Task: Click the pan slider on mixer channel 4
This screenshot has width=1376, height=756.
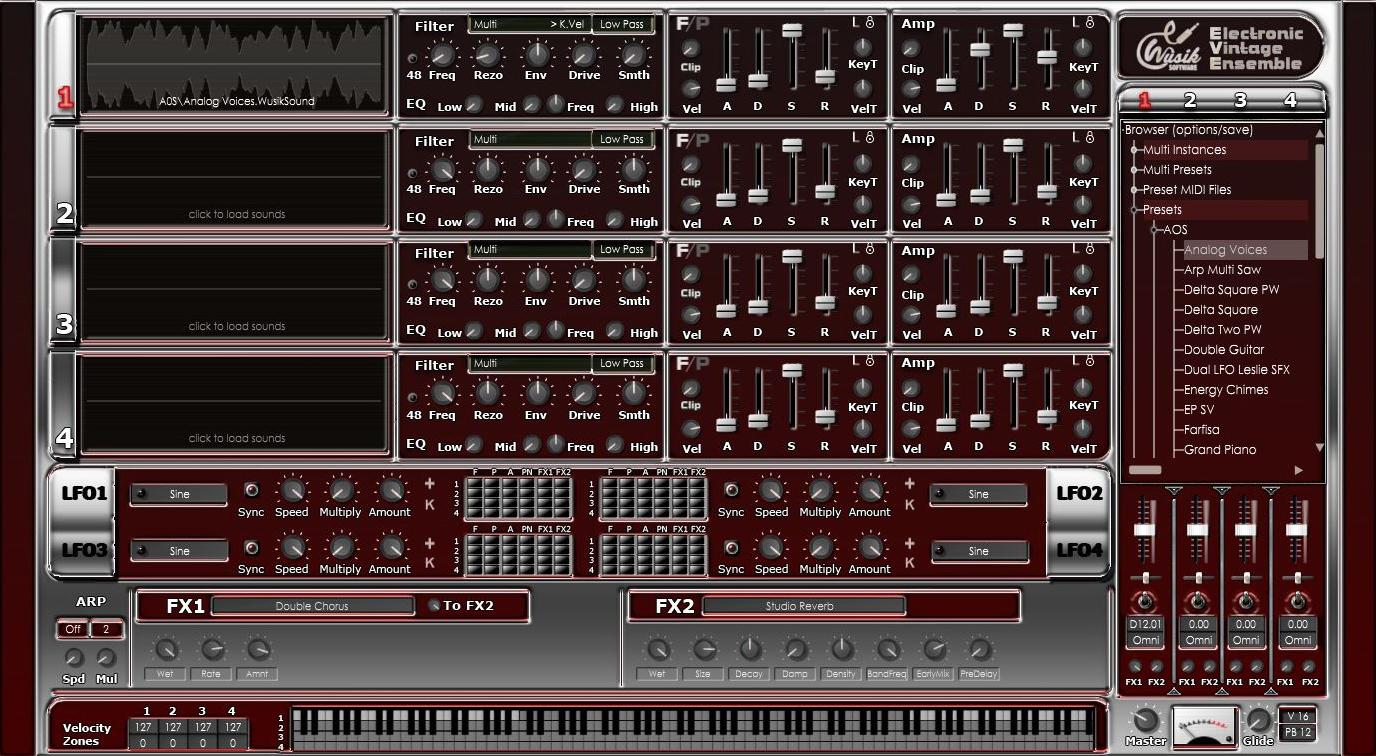Action: [1298, 578]
